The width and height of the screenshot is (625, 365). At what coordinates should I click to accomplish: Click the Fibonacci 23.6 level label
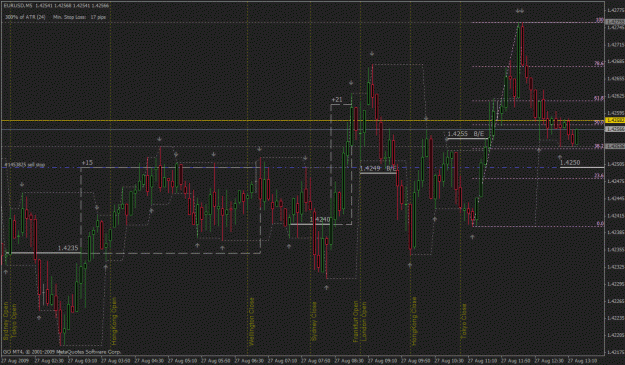tap(599, 175)
